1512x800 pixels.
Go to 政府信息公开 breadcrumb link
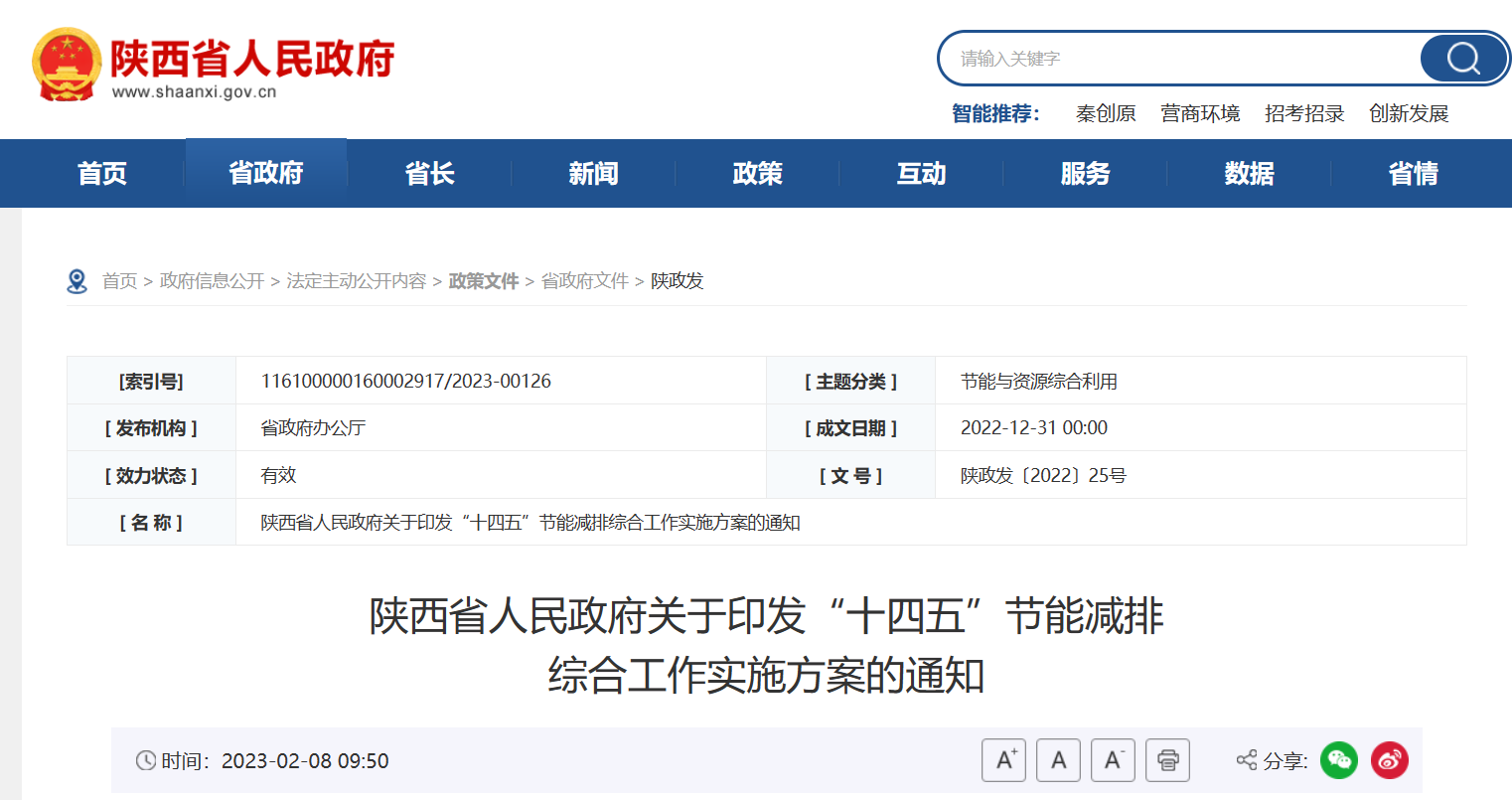[212, 281]
